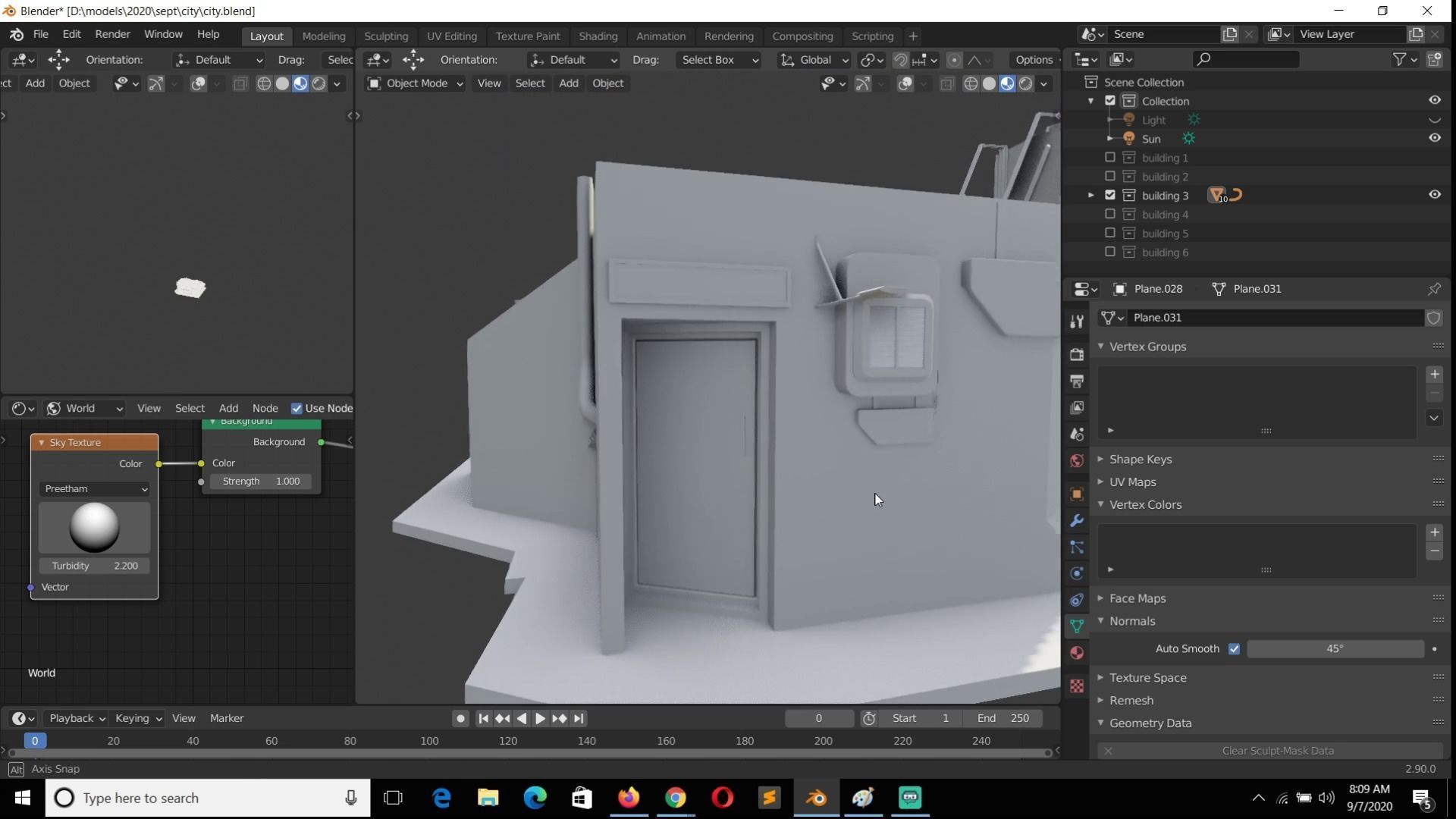Enable the building 1 collection checkbox
This screenshot has height=819, width=1456.
(1110, 158)
